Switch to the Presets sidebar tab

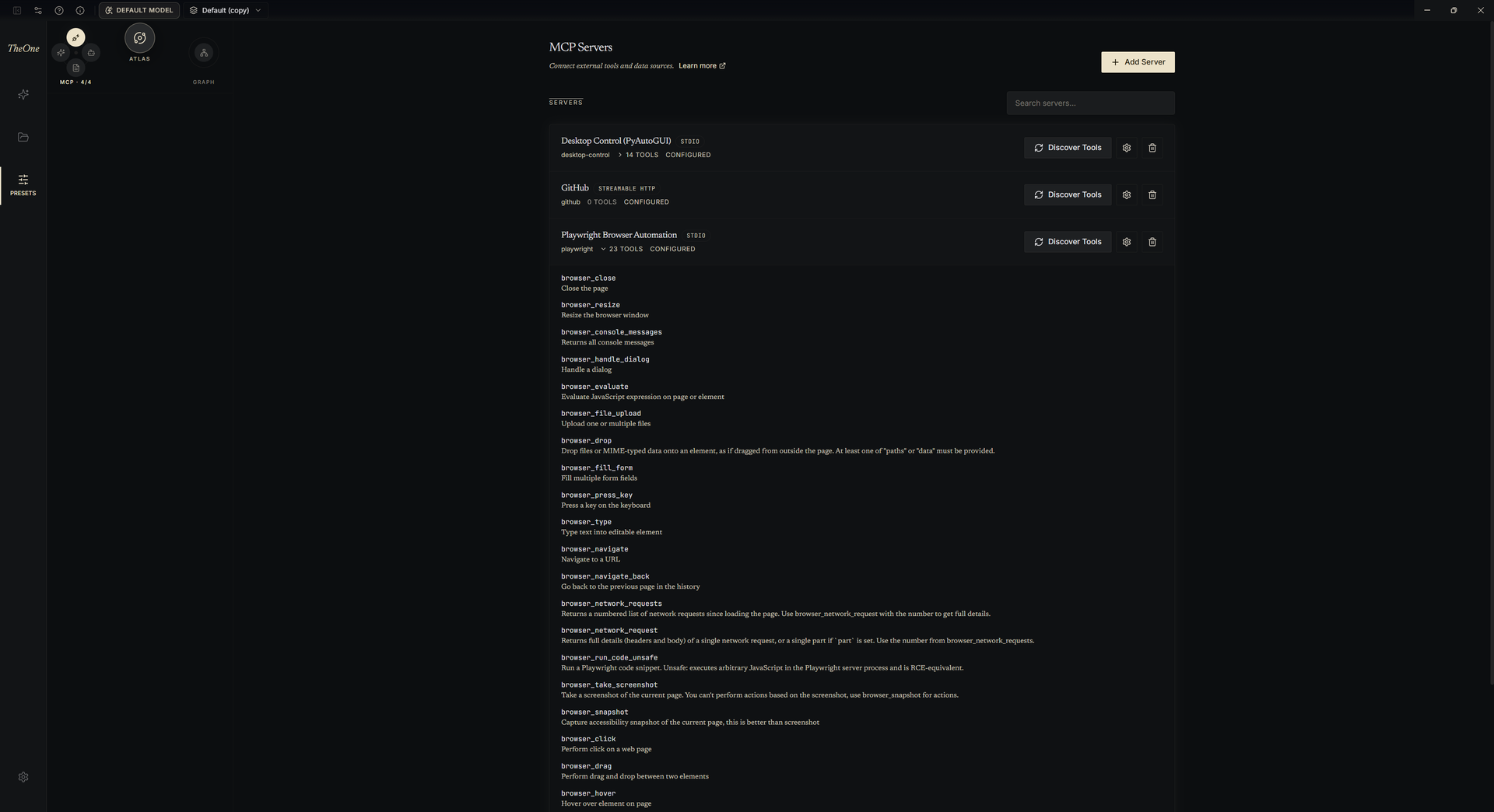23,185
